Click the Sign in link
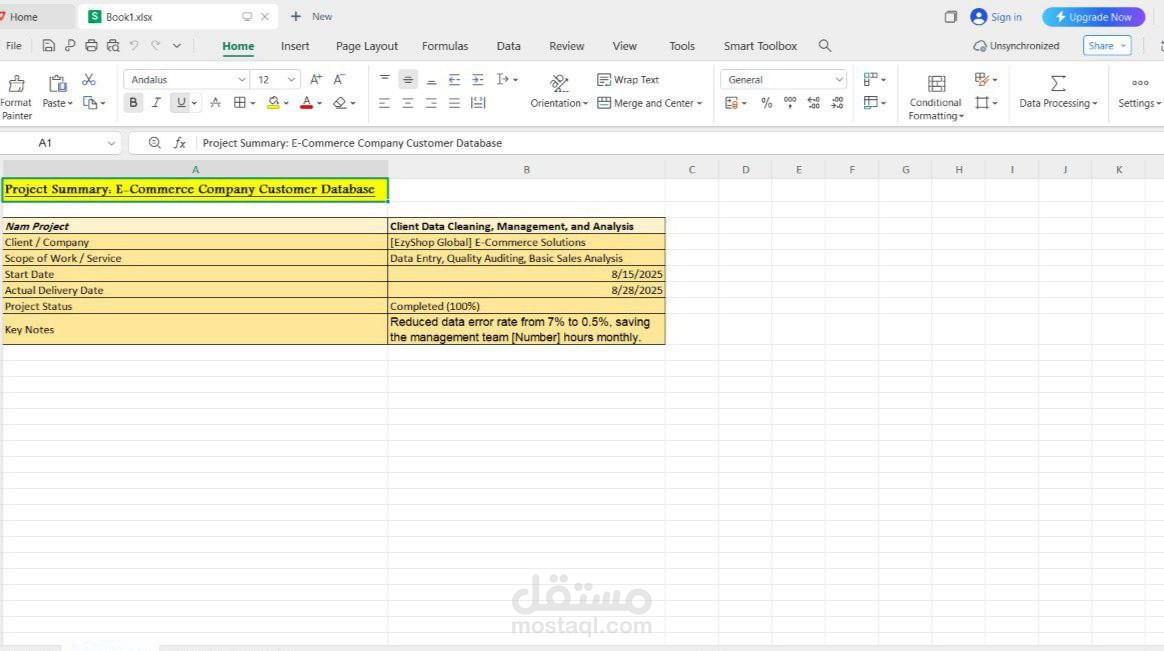The width and height of the screenshot is (1164, 651). (1001, 16)
